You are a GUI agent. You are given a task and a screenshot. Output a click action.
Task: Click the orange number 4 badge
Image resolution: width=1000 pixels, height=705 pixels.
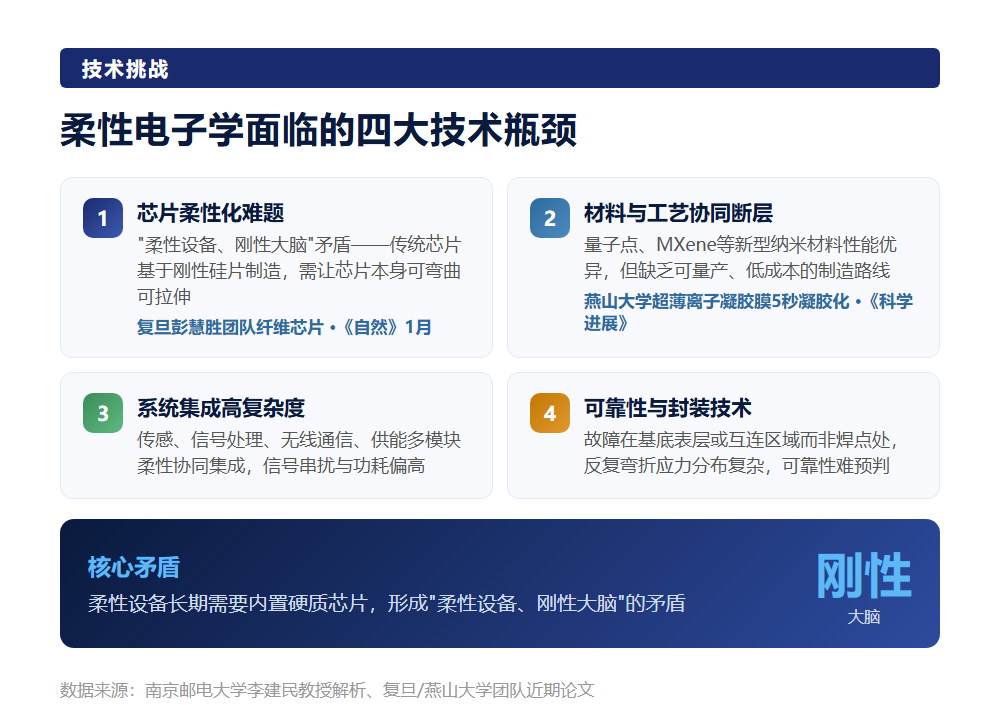point(550,413)
